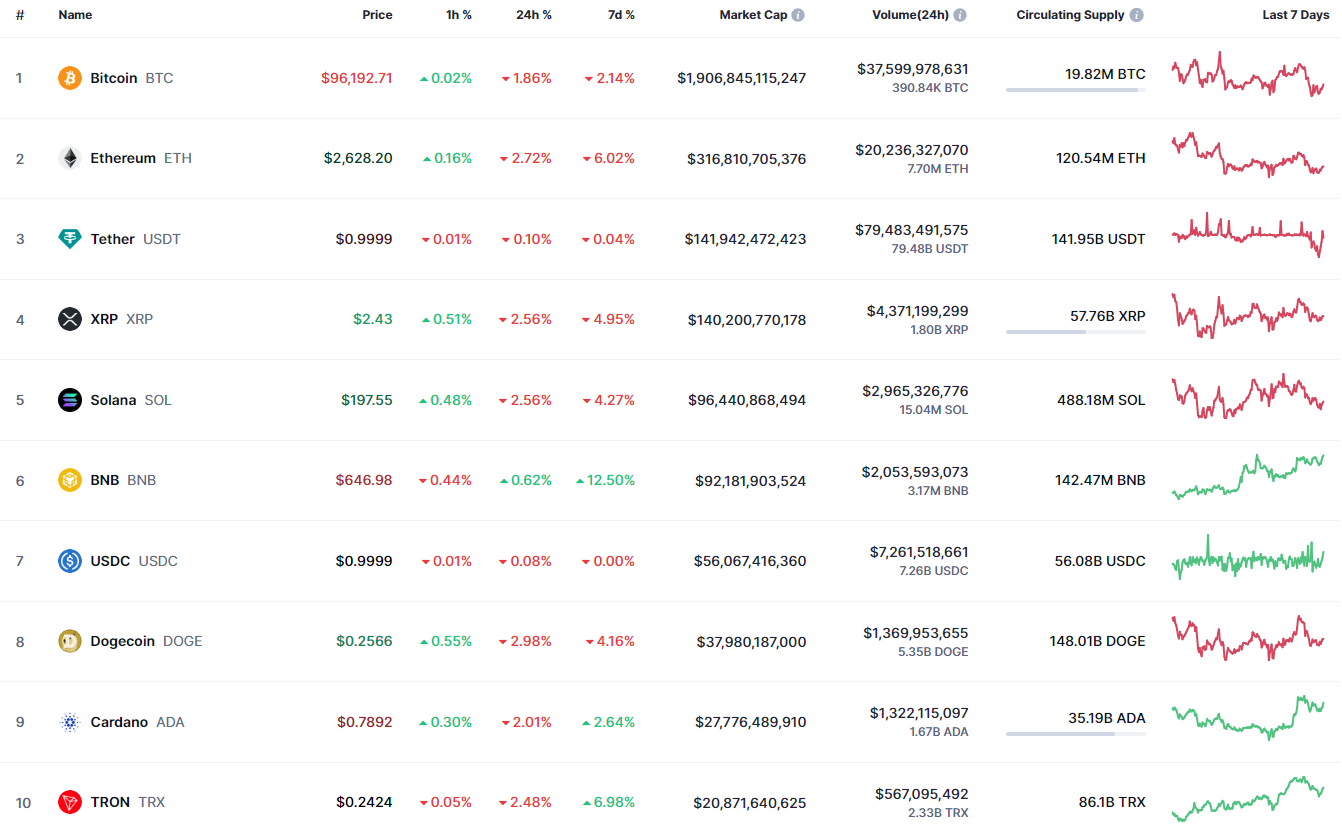Click the Market Cap info icon

tap(798, 15)
